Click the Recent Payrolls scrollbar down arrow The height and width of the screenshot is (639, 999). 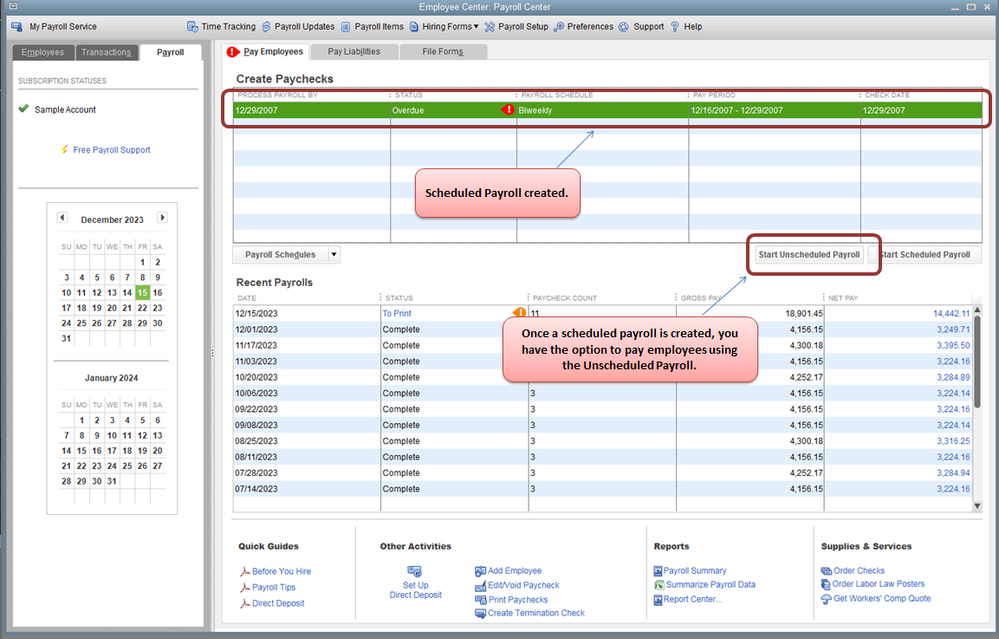point(977,506)
